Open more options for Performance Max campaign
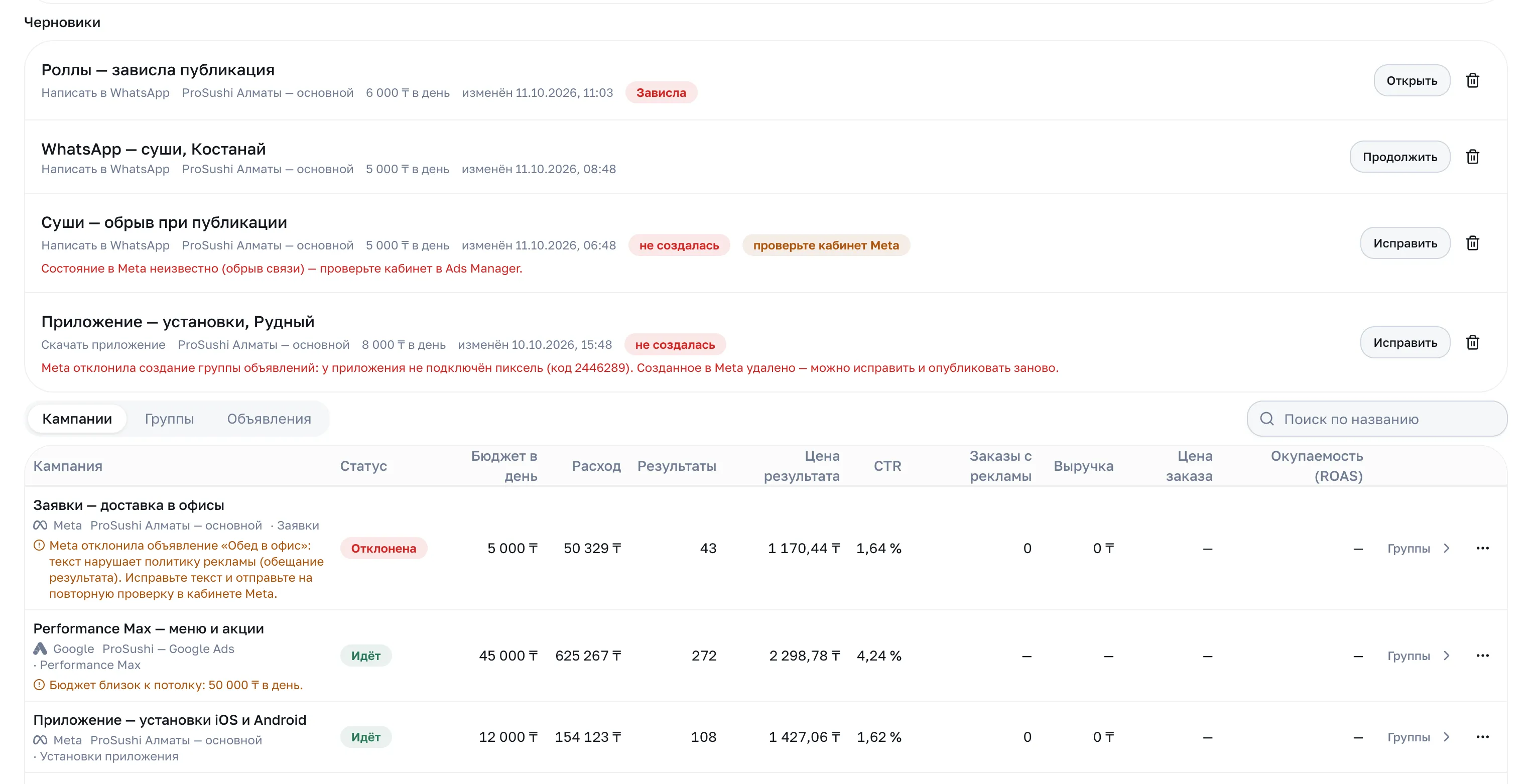 pyautogui.click(x=1482, y=656)
